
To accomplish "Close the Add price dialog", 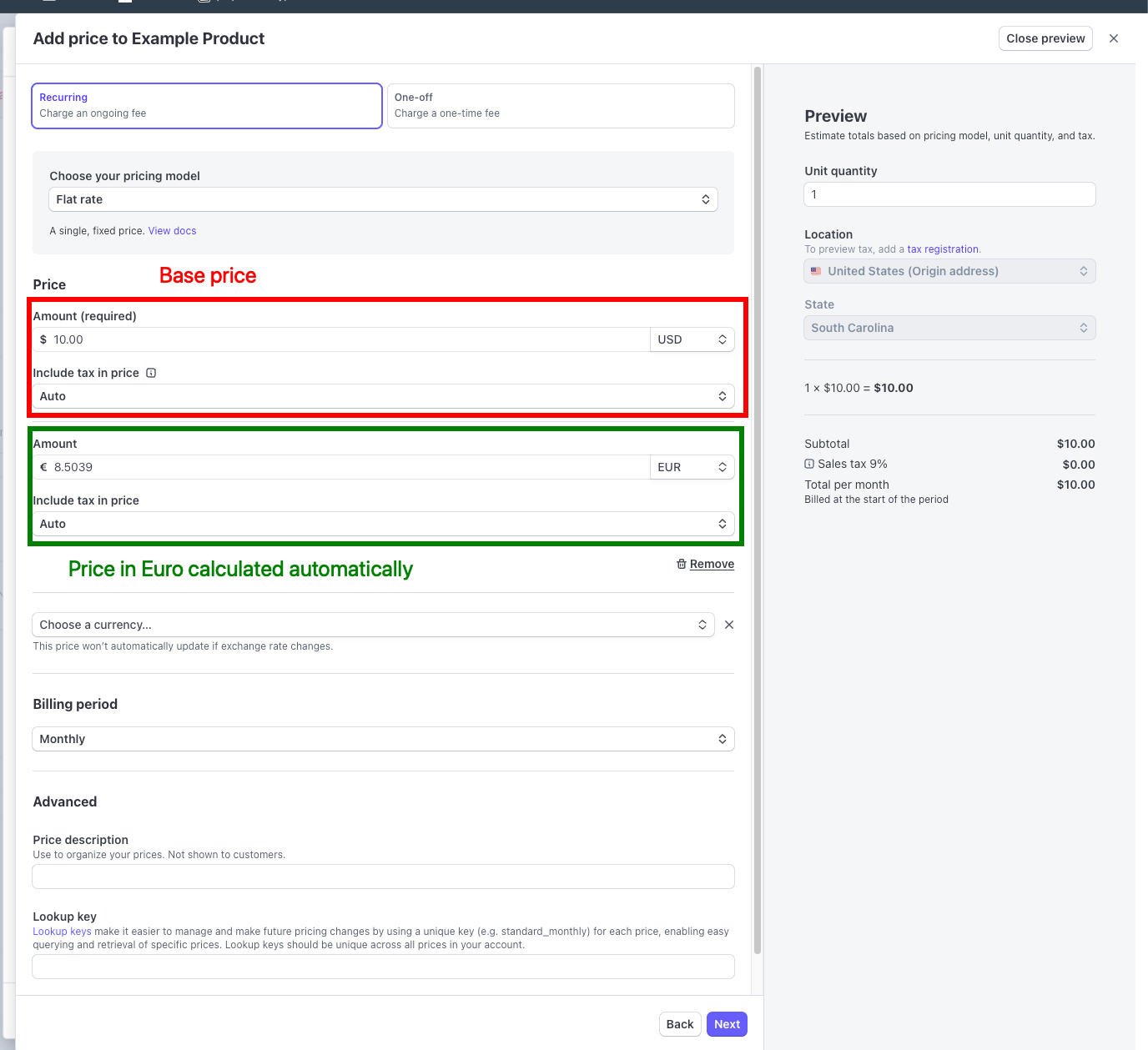I will point(1114,38).
